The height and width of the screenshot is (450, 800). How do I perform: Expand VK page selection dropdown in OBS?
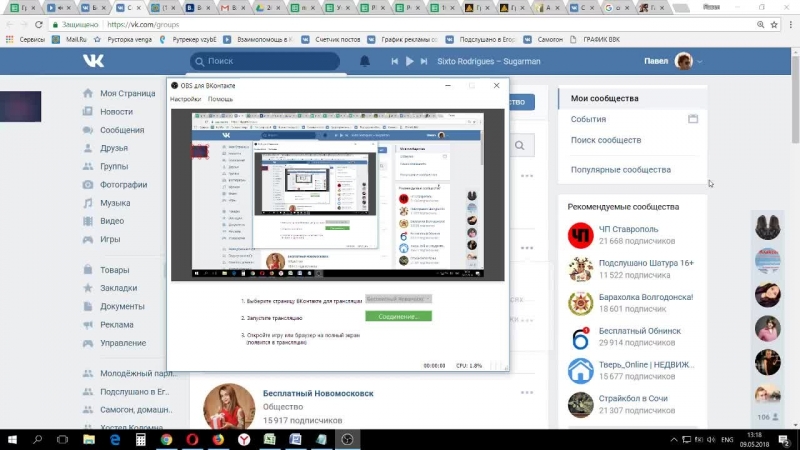coord(398,299)
